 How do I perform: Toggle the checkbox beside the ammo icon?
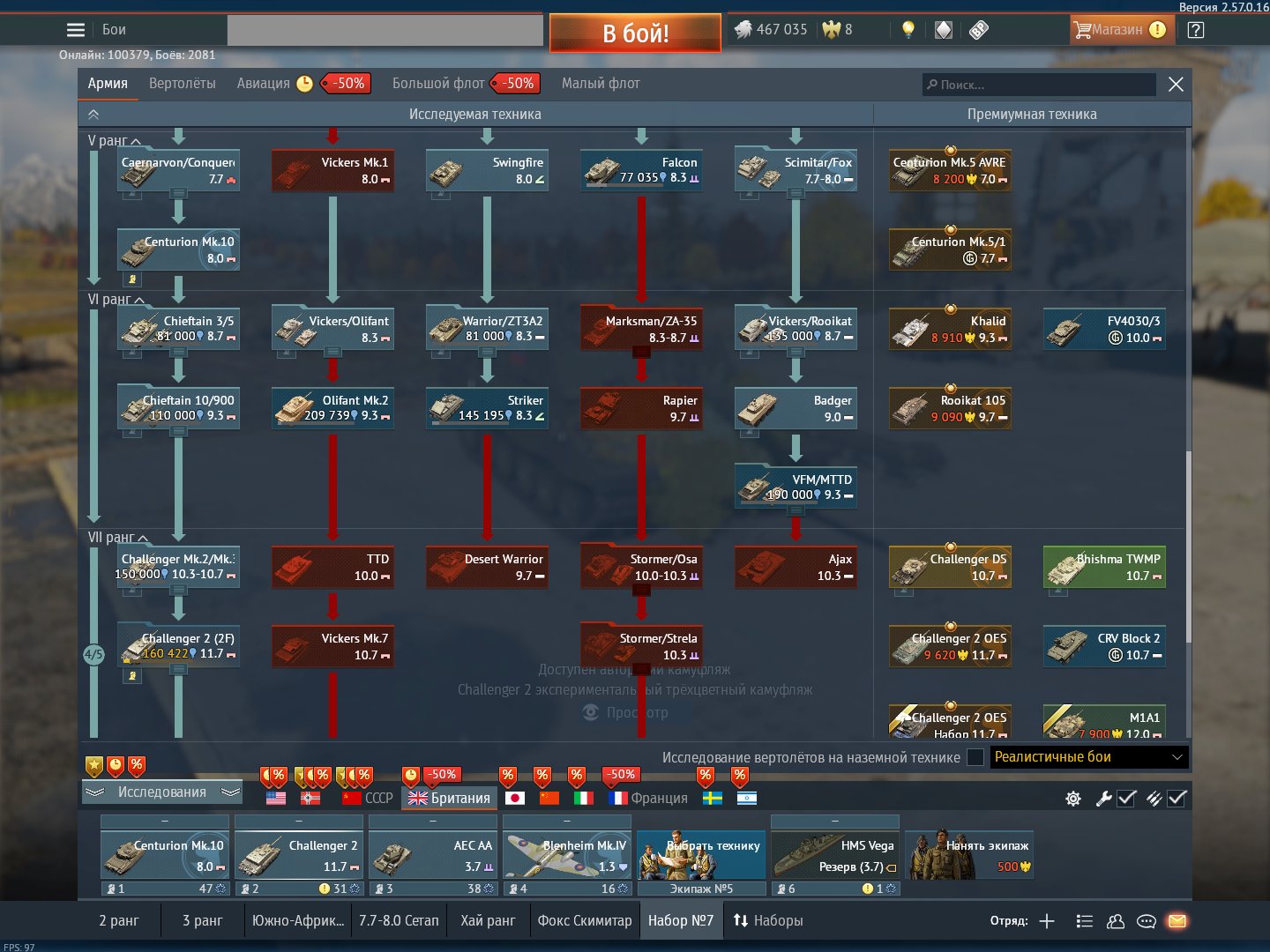(x=1177, y=799)
